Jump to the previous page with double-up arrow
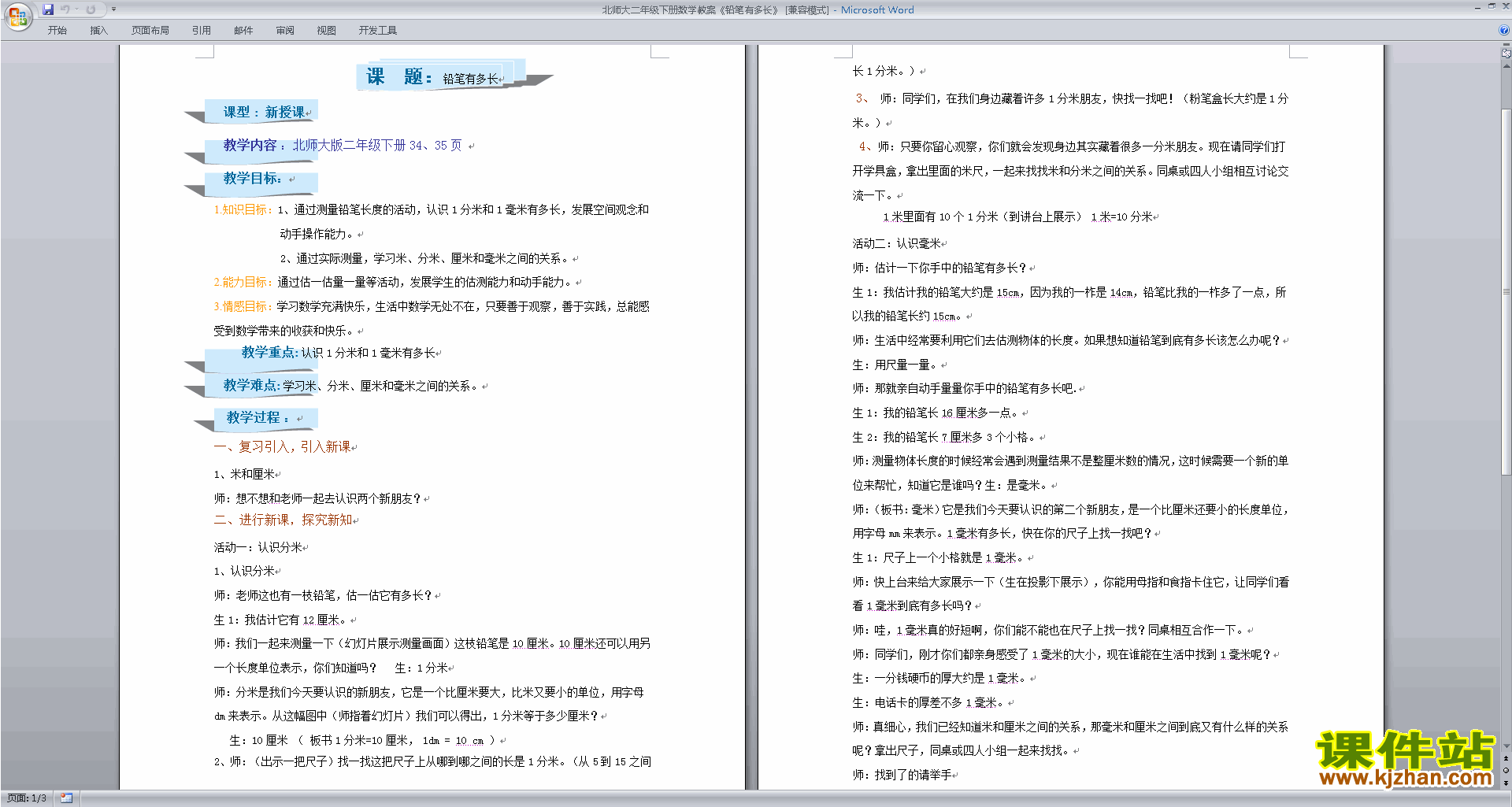 pos(1506,758)
